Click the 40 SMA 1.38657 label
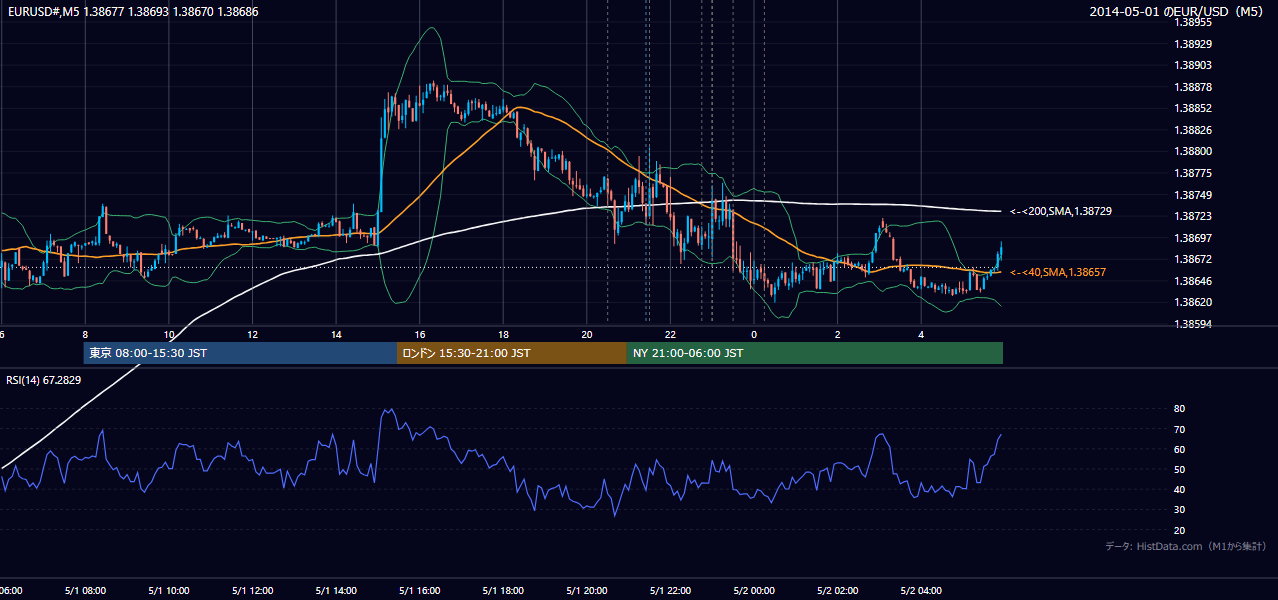The height and width of the screenshot is (600, 1278). [1058, 272]
